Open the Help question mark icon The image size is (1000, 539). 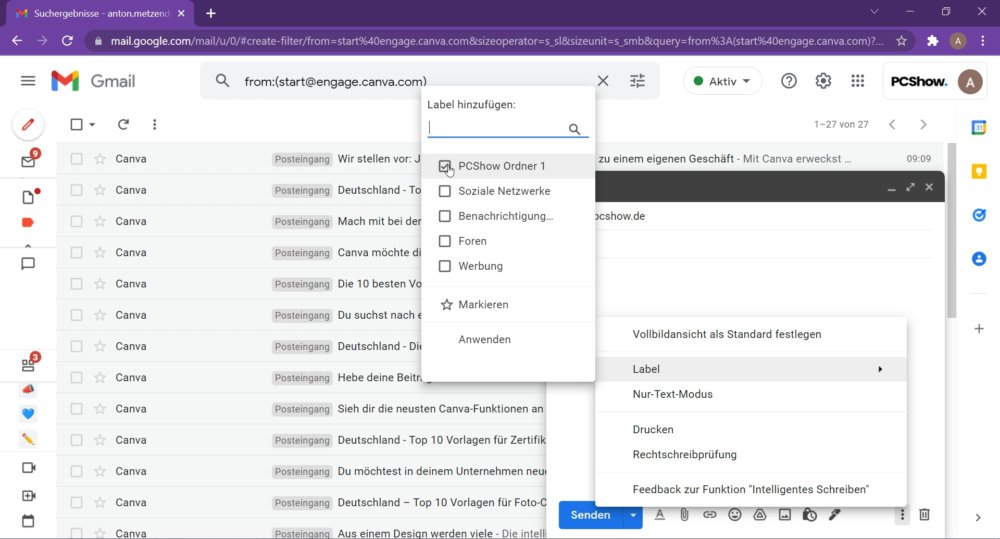coord(789,81)
